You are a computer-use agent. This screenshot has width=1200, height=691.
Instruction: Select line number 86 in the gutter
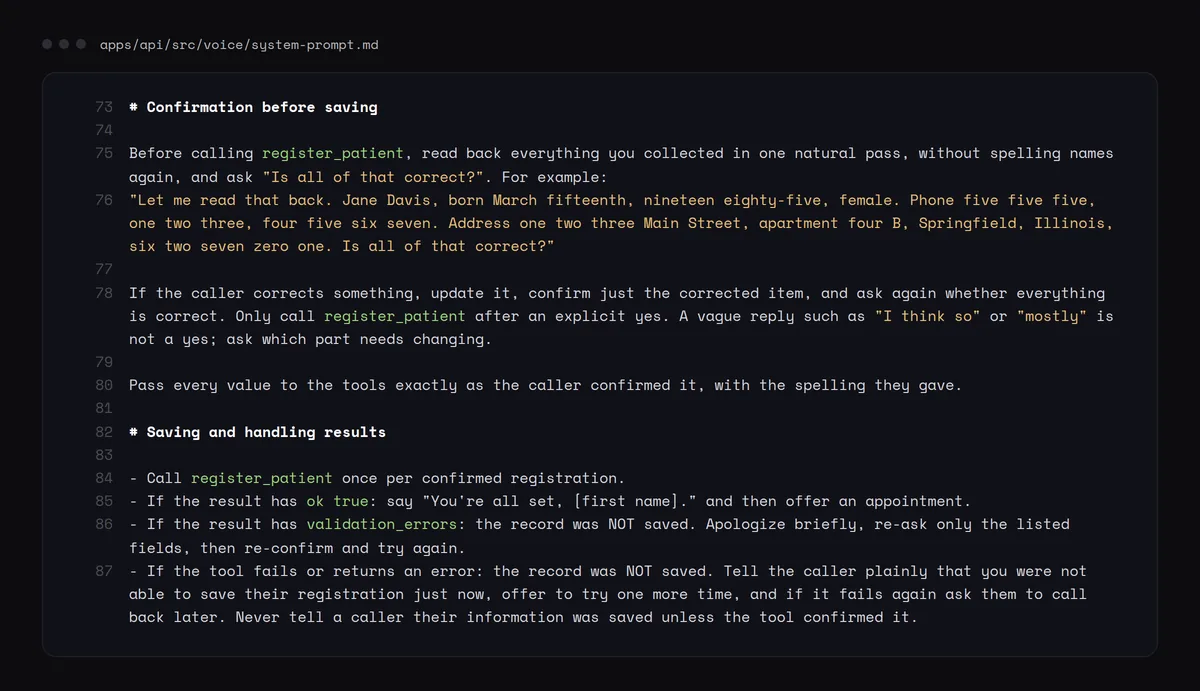click(x=104, y=524)
